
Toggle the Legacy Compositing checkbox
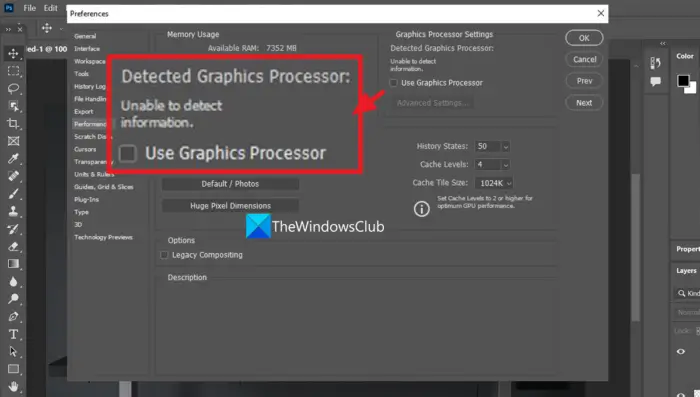tap(164, 255)
